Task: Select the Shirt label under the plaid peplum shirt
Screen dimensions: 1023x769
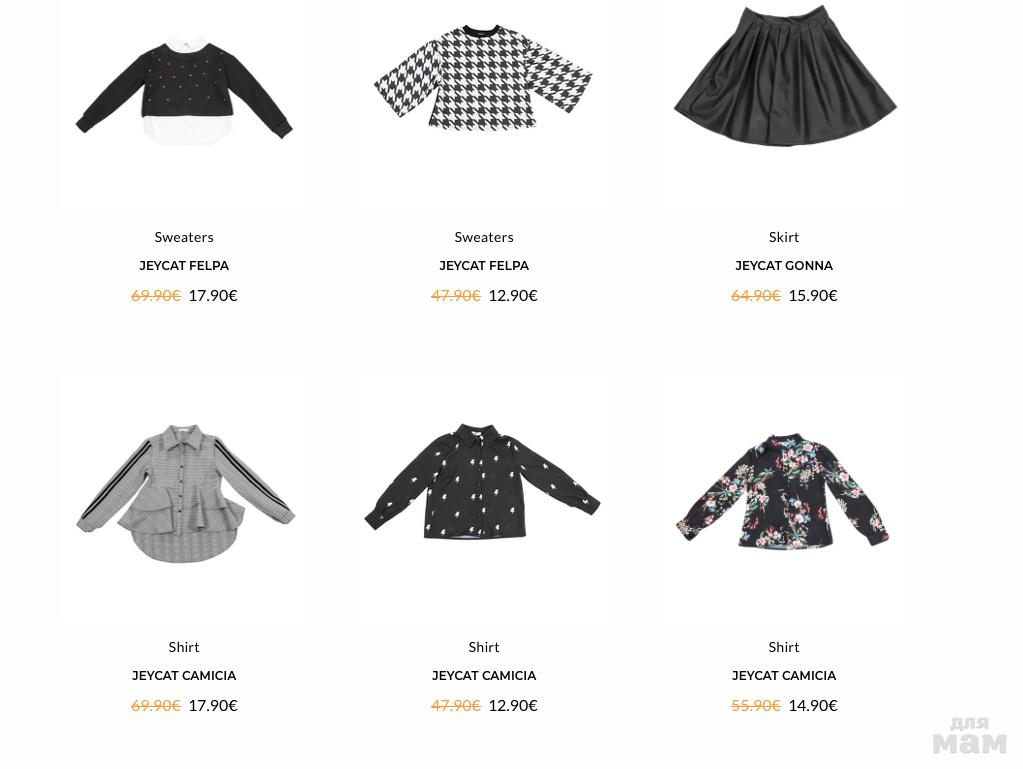Action: 184,647
